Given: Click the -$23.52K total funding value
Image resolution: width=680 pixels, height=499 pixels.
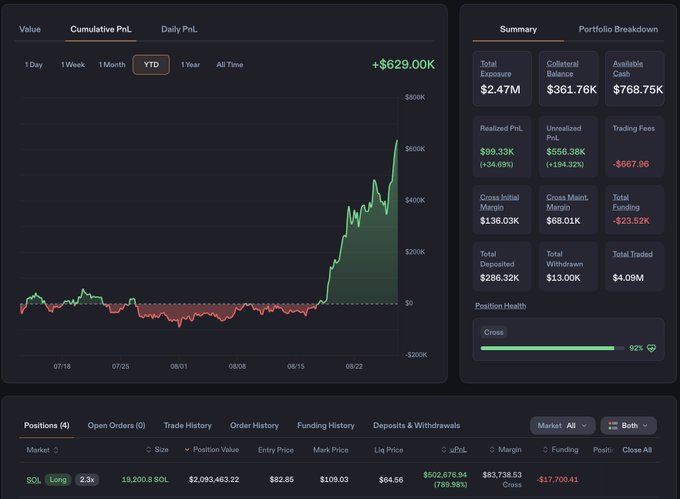Looking at the screenshot, I should 631,221.
